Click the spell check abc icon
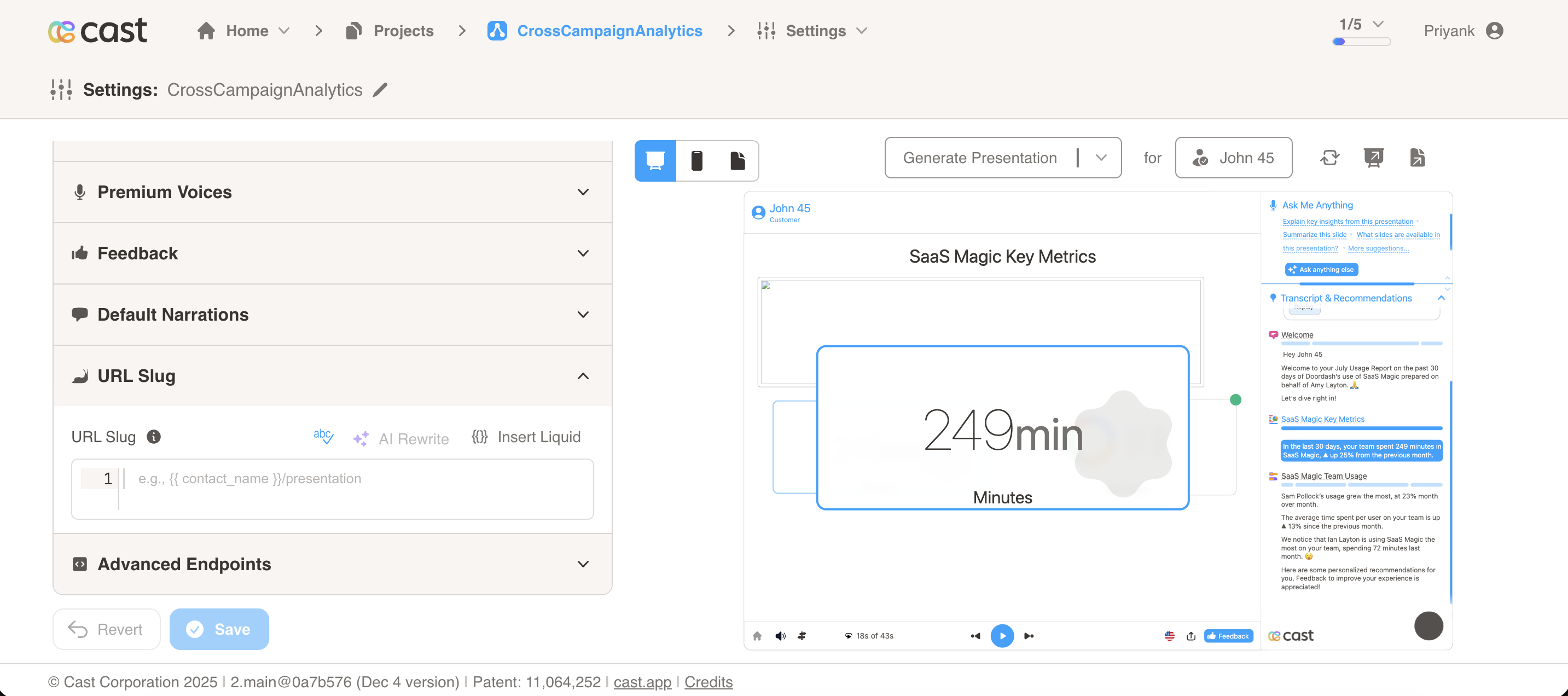 [x=323, y=437]
